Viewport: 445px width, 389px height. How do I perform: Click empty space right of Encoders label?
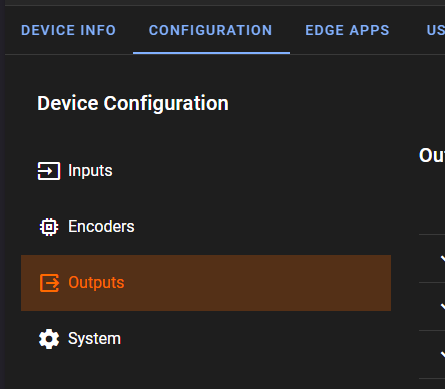click(260, 227)
